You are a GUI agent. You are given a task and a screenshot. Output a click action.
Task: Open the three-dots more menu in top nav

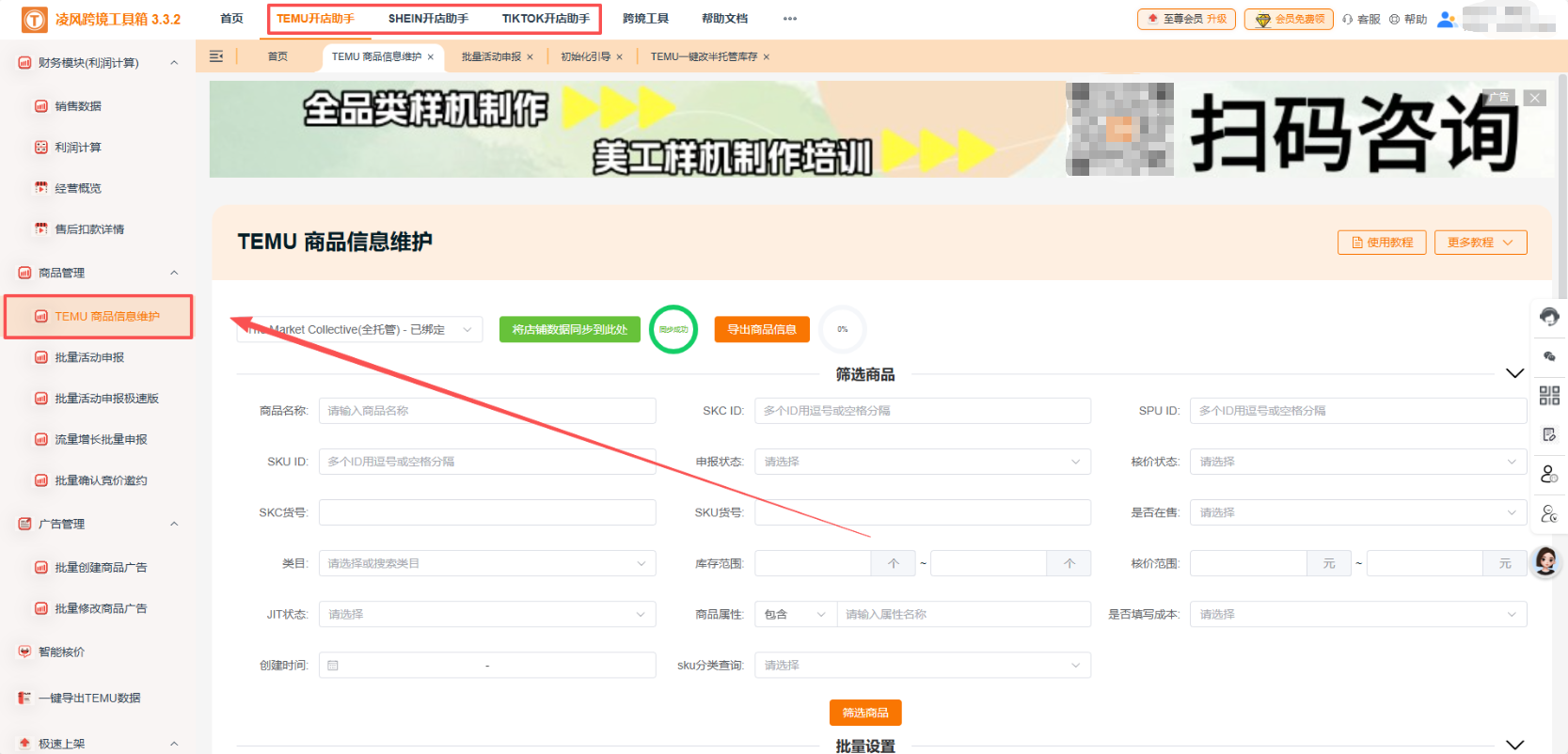[x=790, y=19]
